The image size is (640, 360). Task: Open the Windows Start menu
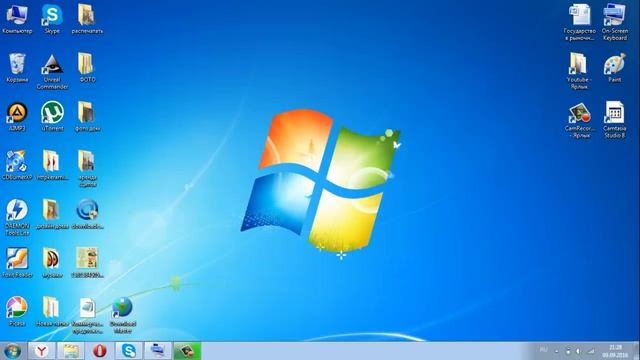12,351
